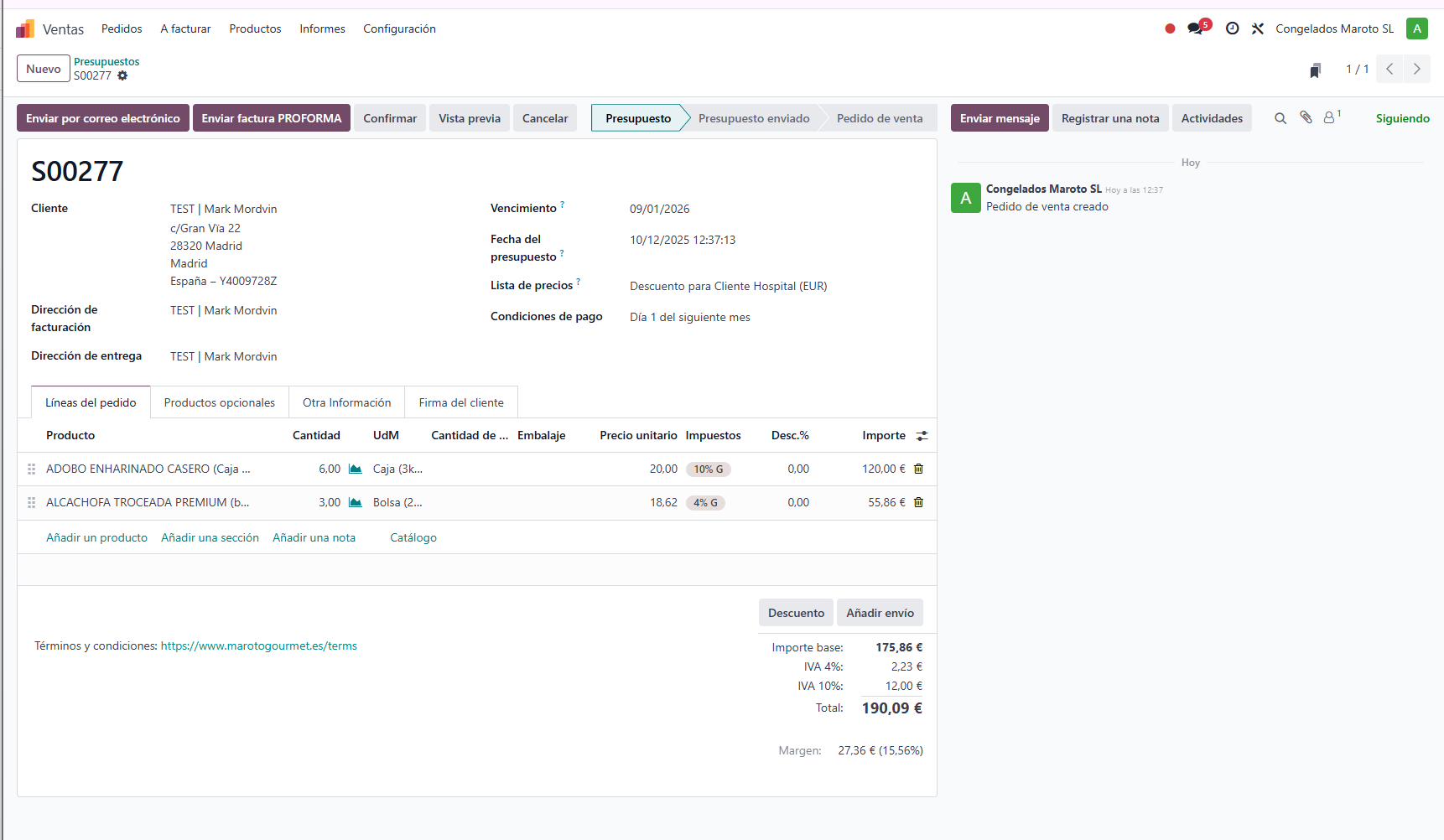Click the bookmark icon near record pager

pyautogui.click(x=1315, y=70)
